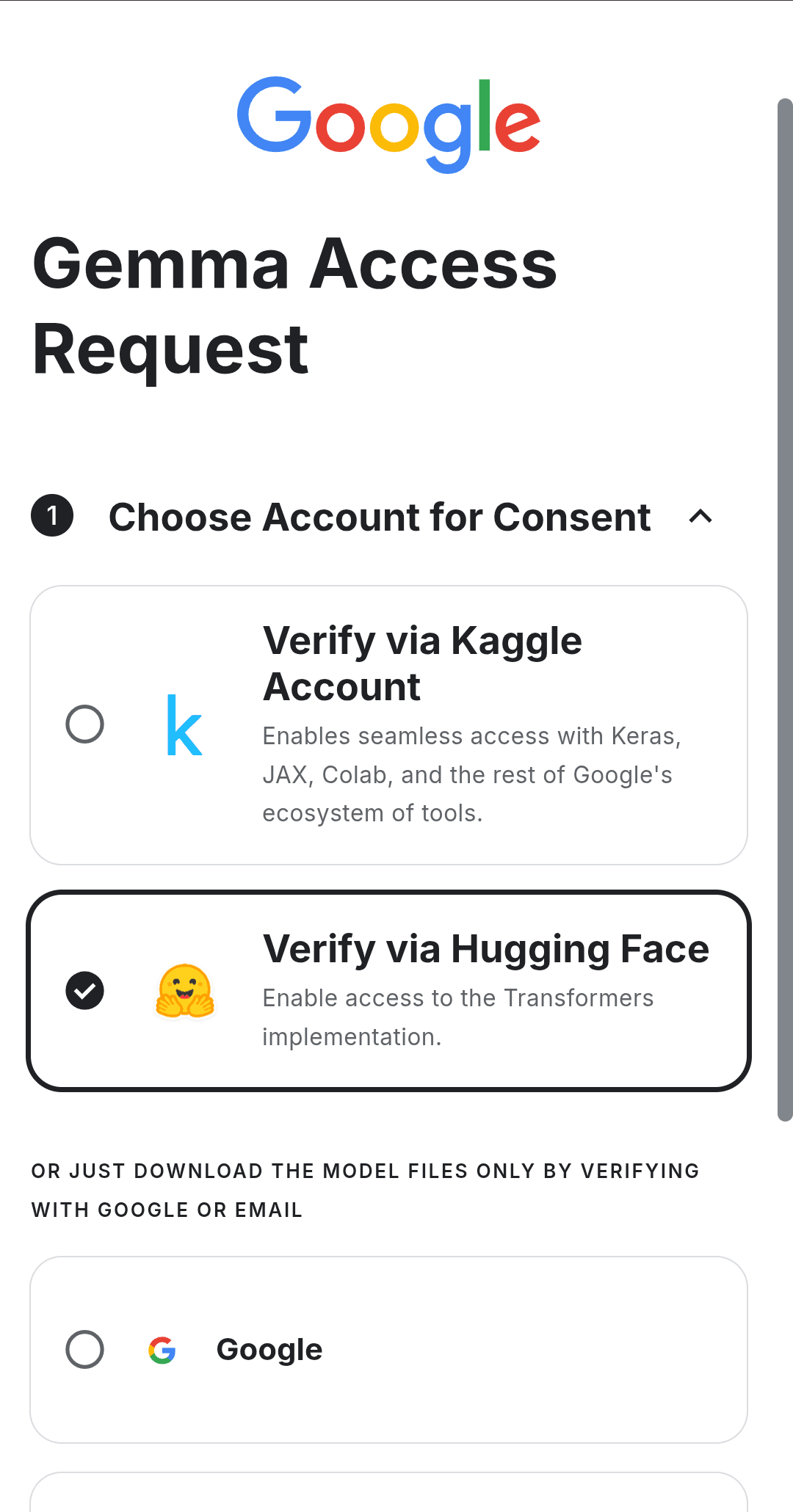
Task: Click the Google option label text
Action: [x=269, y=1350]
